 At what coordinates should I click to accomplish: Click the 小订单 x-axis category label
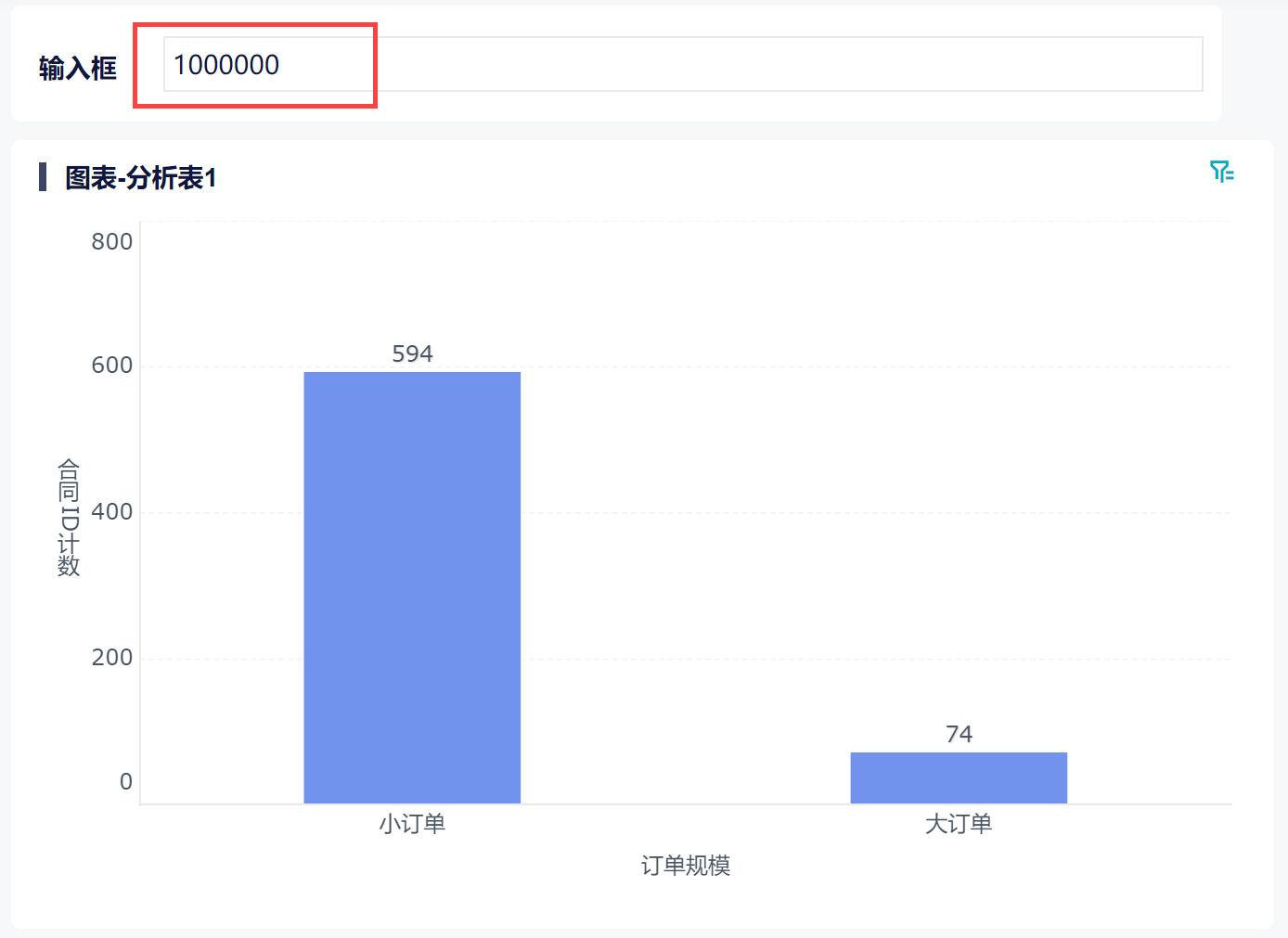(x=412, y=824)
